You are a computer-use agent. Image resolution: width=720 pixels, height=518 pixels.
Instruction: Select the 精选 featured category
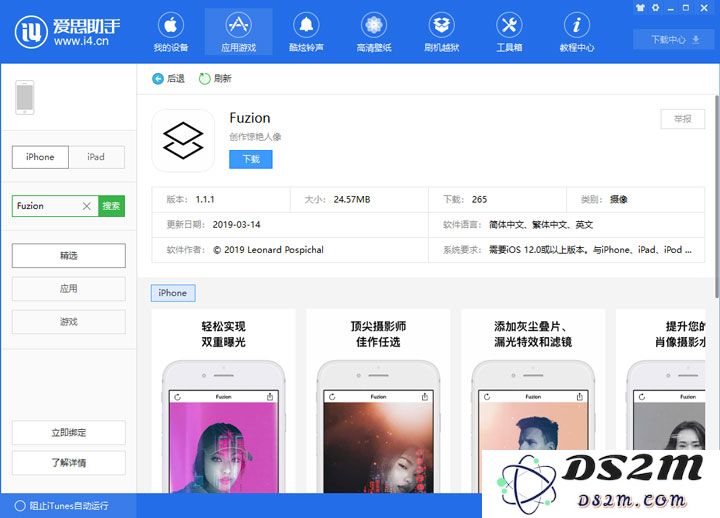68,255
